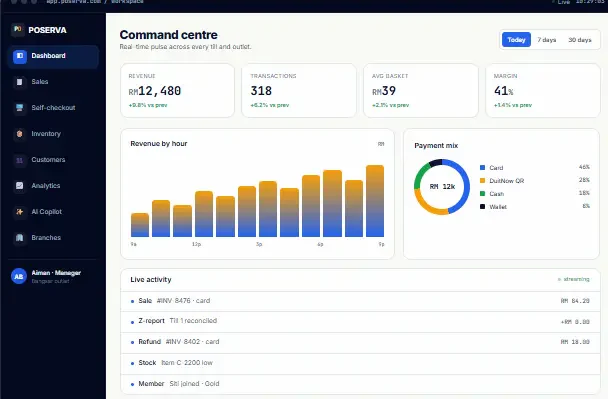Click the blue Card legend swatch
Viewport: 608px width, 399px height.
pyautogui.click(x=482, y=168)
